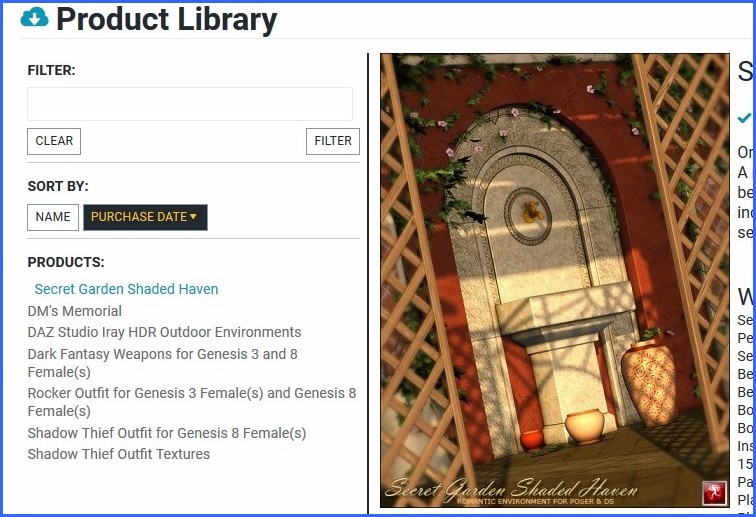Focus the filter text input field
The image size is (756, 517).
(x=190, y=104)
